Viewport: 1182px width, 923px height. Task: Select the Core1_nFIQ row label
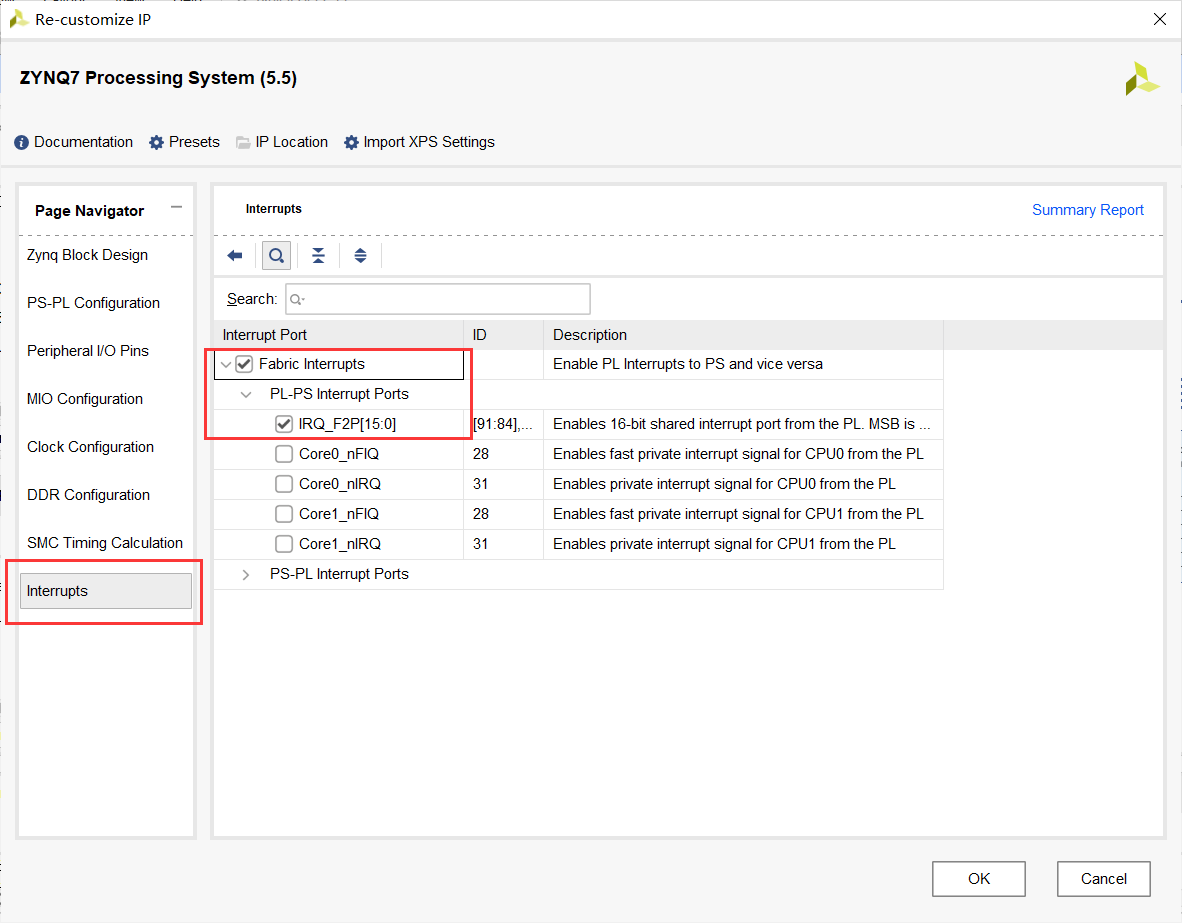(338, 514)
